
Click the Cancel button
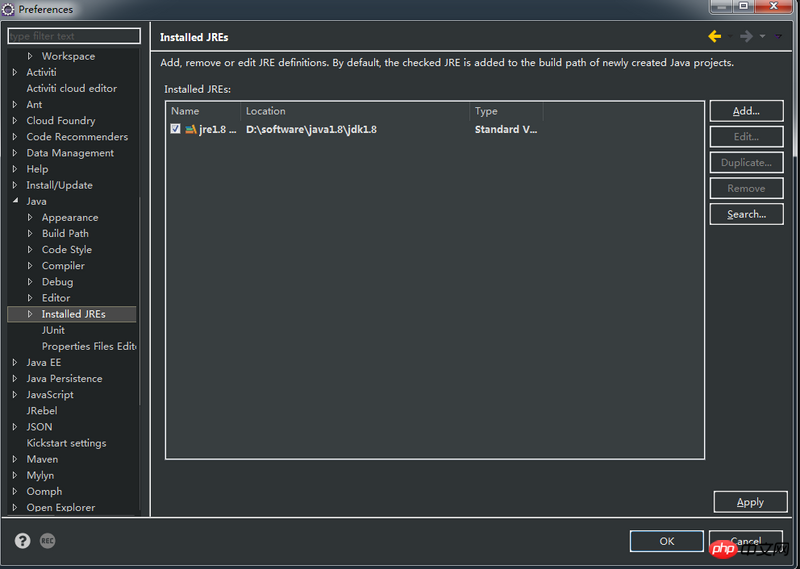pyautogui.click(x=746, y=541)
